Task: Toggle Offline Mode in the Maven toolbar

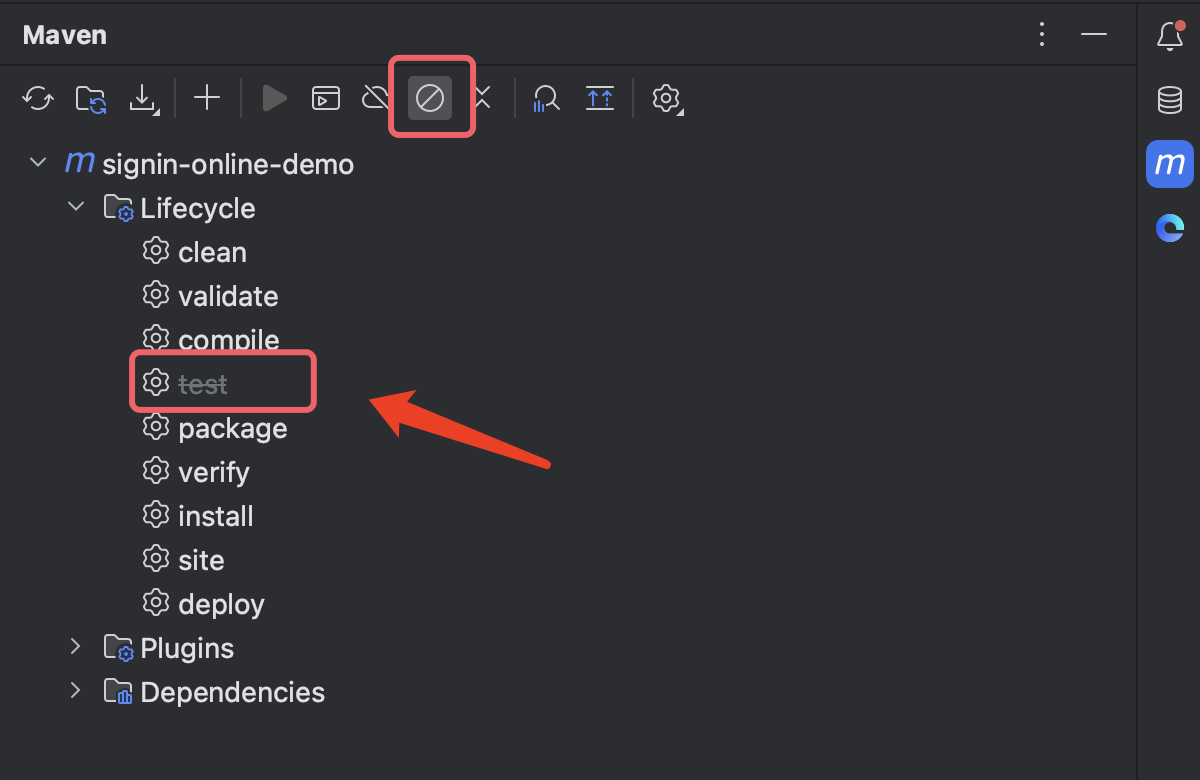Action: coord(376,98)
